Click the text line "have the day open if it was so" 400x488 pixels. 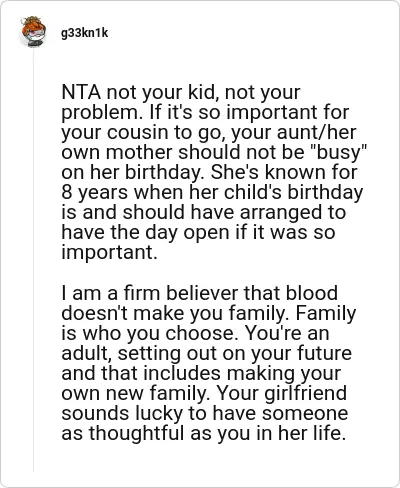(198, 232)
